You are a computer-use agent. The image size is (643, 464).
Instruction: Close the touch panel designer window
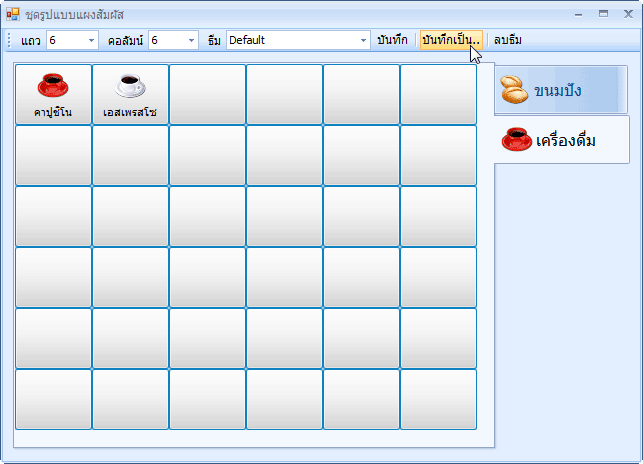point(628,14)
